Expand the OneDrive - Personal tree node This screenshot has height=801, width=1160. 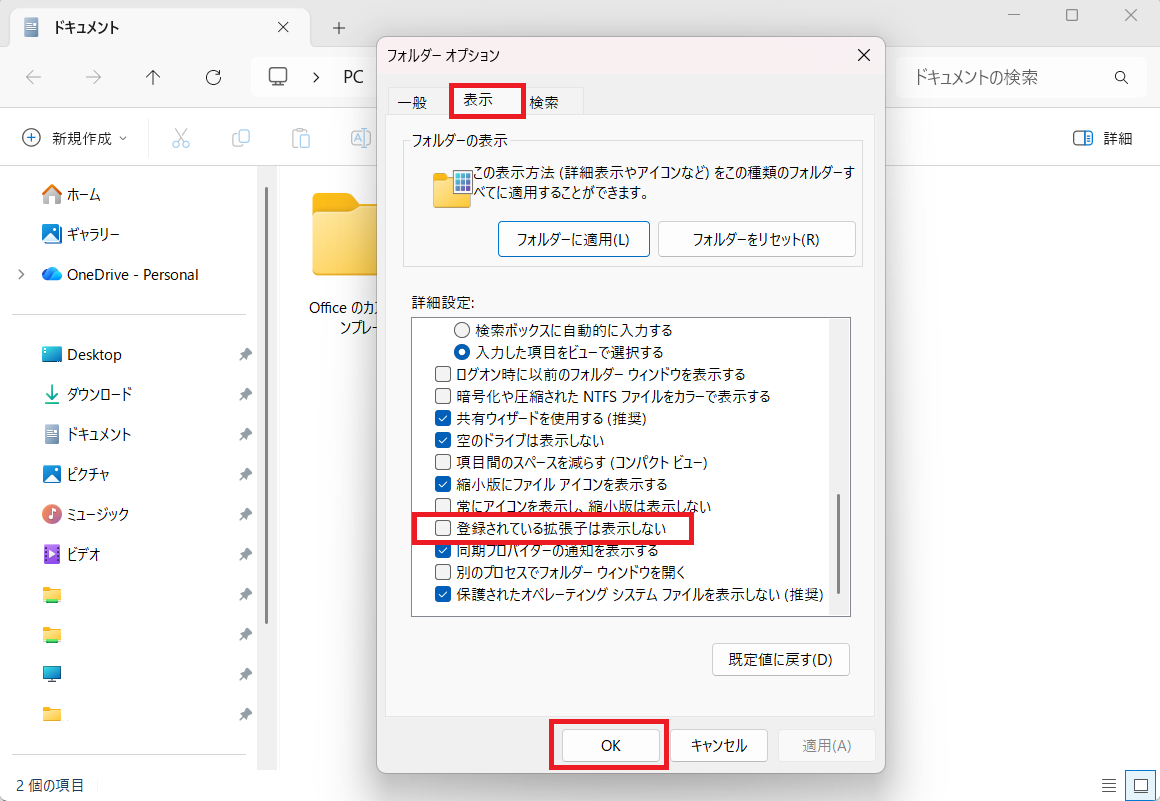[x=21, y=274]
